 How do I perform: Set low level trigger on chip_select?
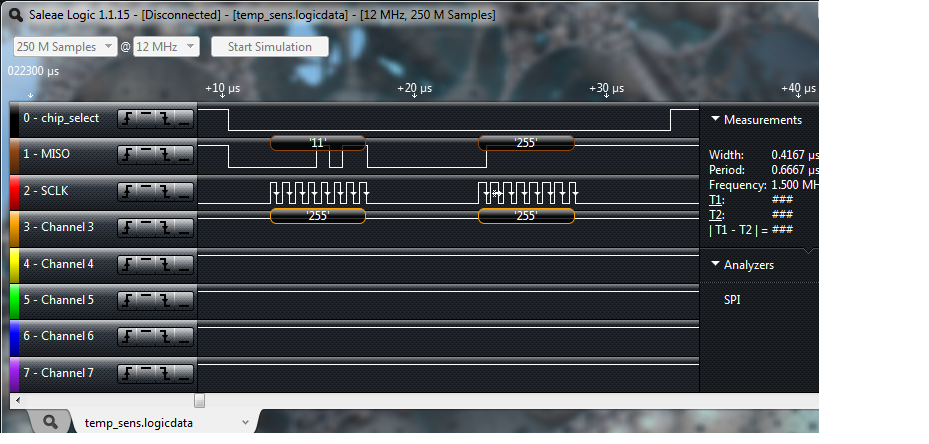(184, 119)
